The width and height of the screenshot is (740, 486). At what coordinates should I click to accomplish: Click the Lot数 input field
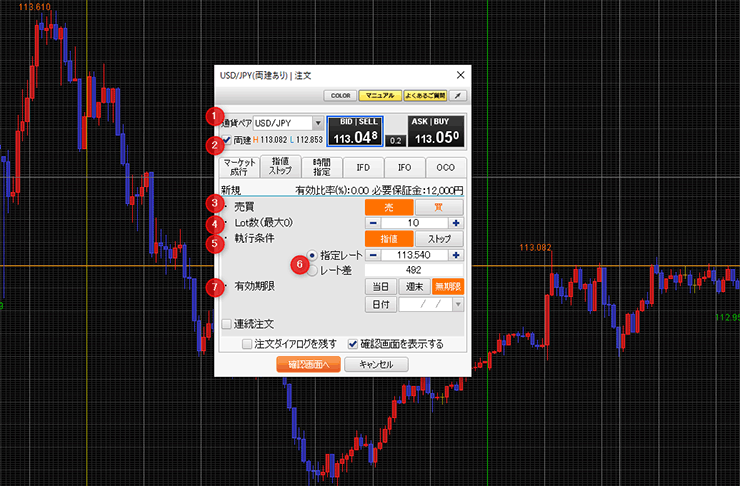pos(414,223)
